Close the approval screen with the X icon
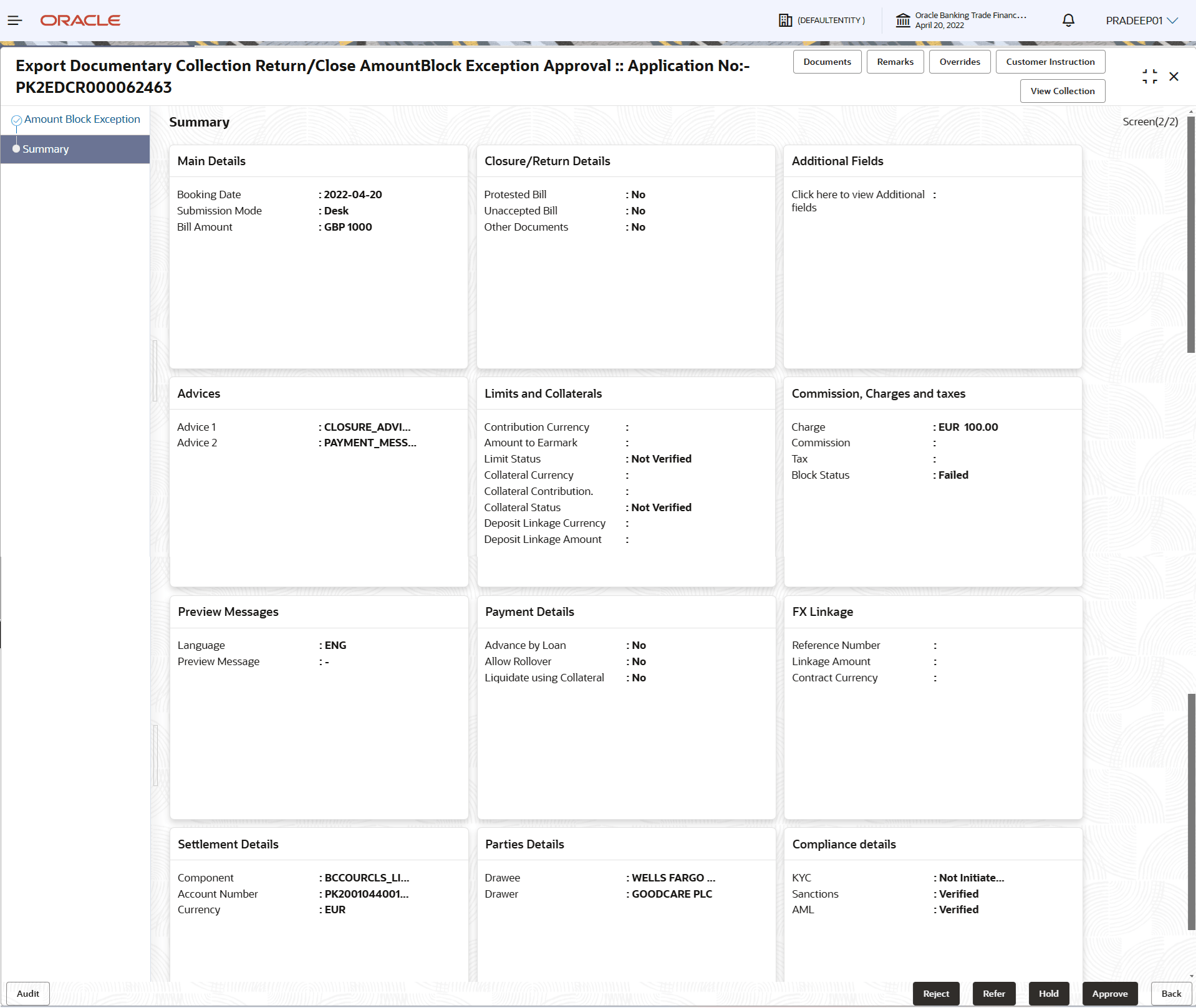 coord(1174,76)
